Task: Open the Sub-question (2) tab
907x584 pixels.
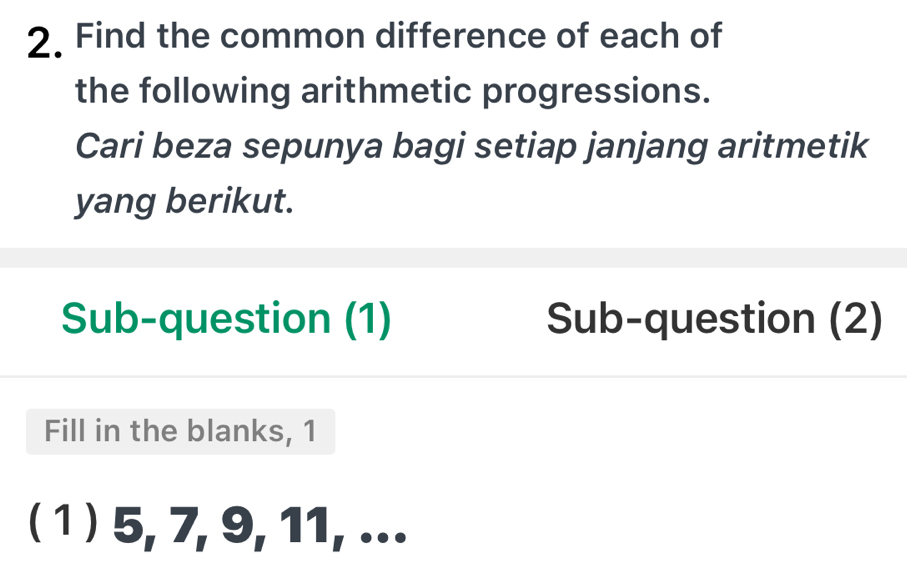Action: [715, 319]
